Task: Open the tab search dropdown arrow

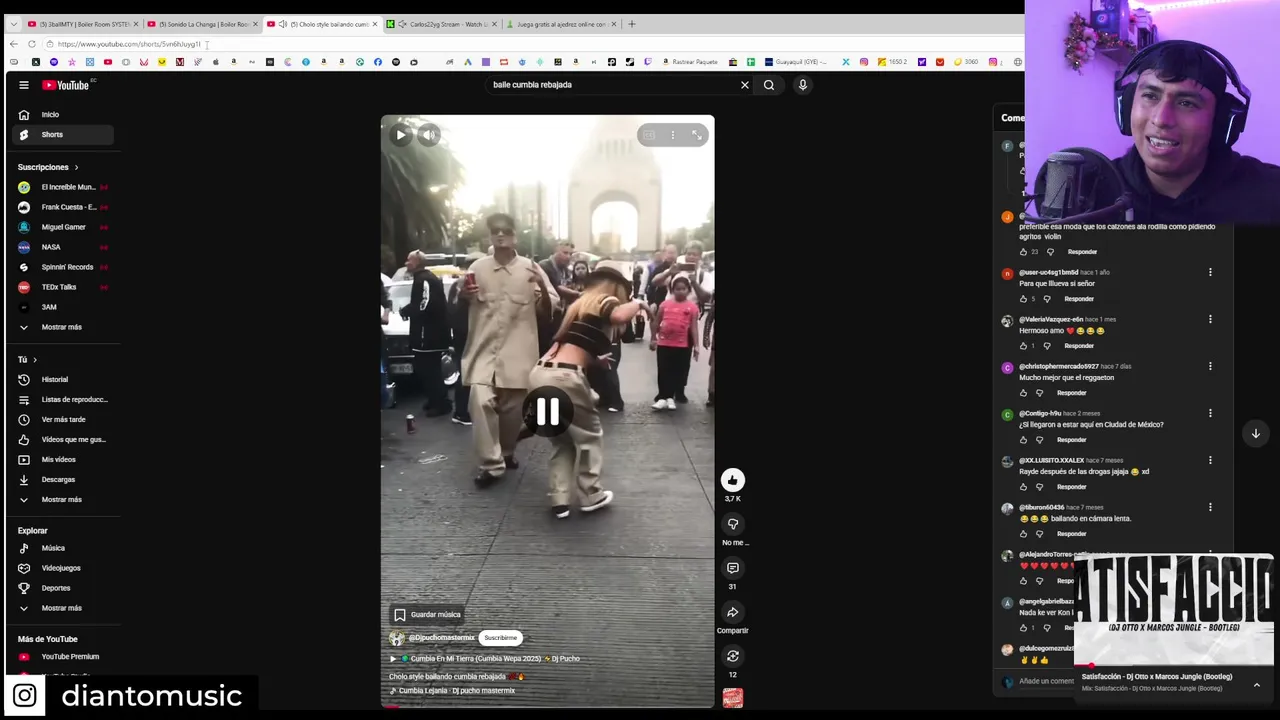Action: [13, 24]
